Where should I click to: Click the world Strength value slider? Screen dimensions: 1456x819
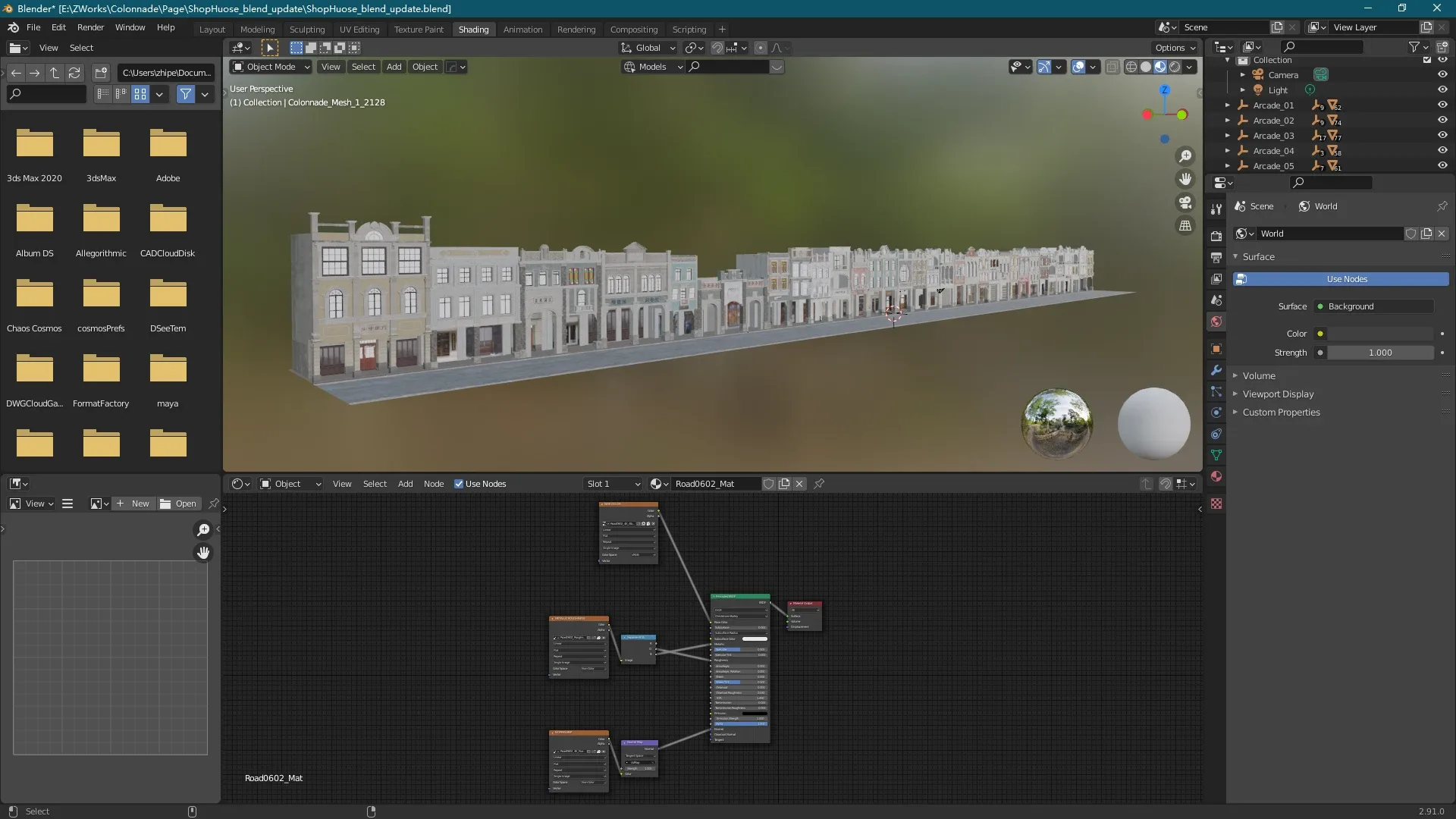click(x=1379, y=353)
